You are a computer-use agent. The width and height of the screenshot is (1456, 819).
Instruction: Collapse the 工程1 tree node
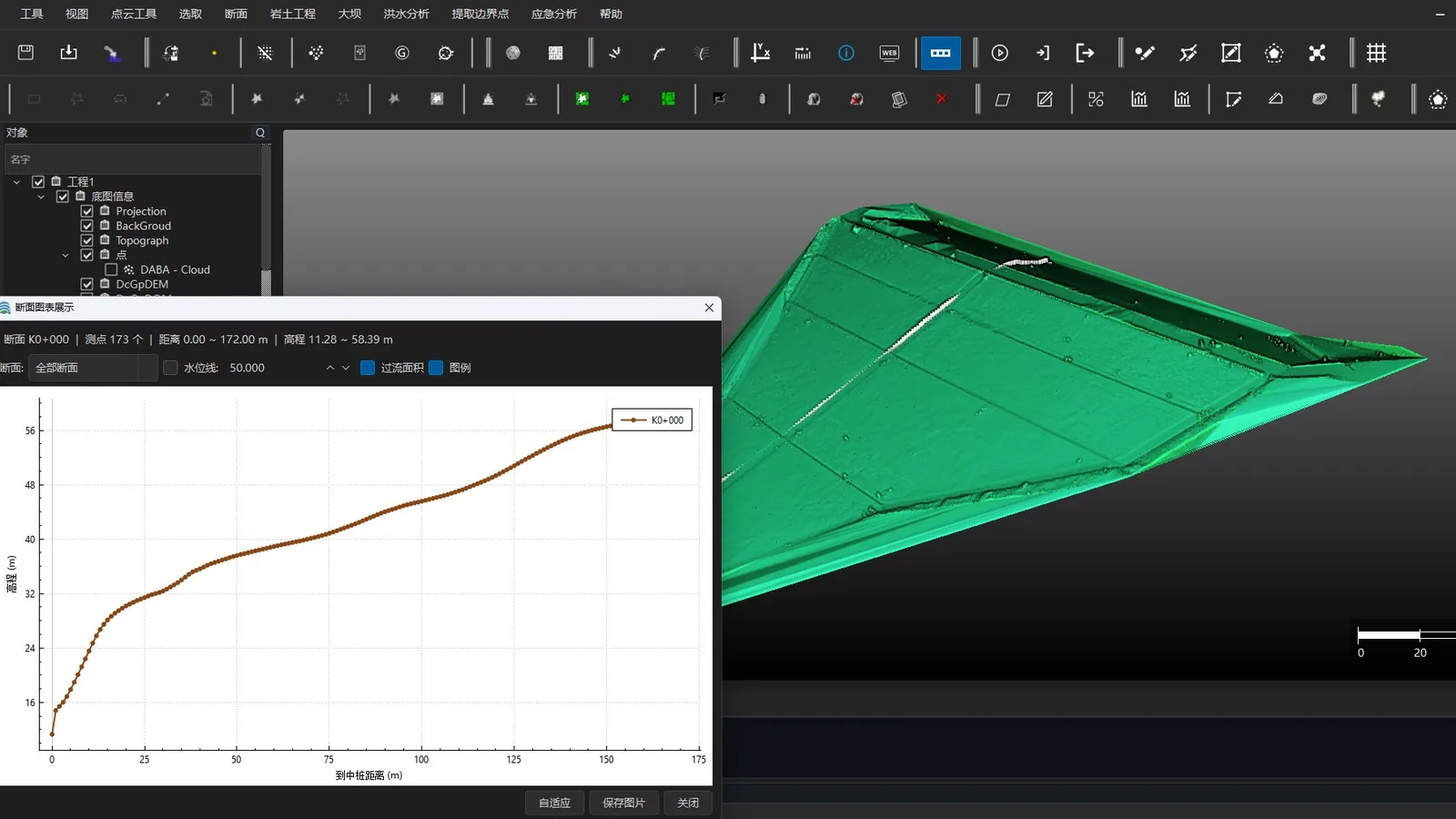tap(16, 182)
